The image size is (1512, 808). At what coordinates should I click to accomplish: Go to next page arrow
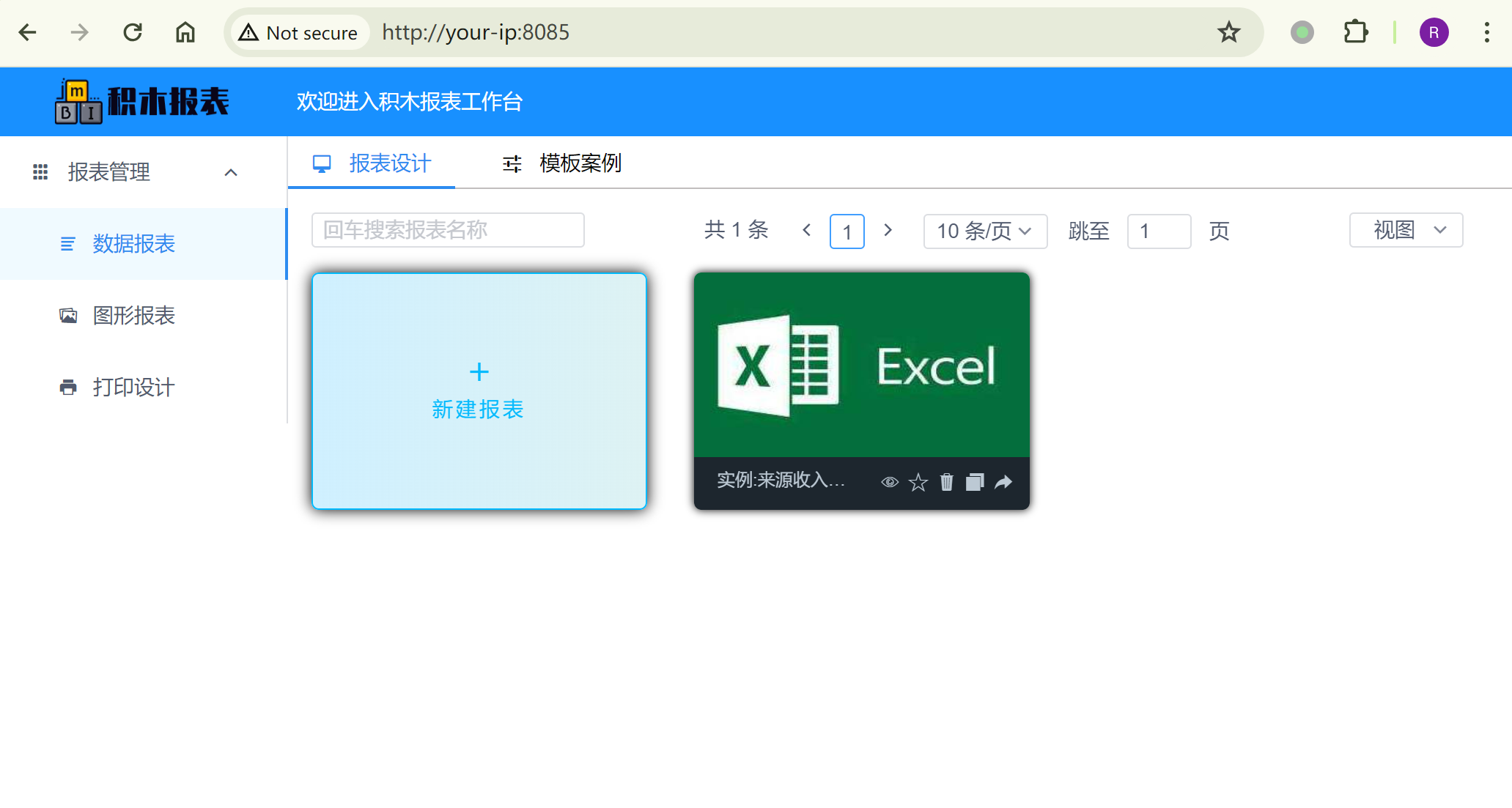(x=888, y=230)
